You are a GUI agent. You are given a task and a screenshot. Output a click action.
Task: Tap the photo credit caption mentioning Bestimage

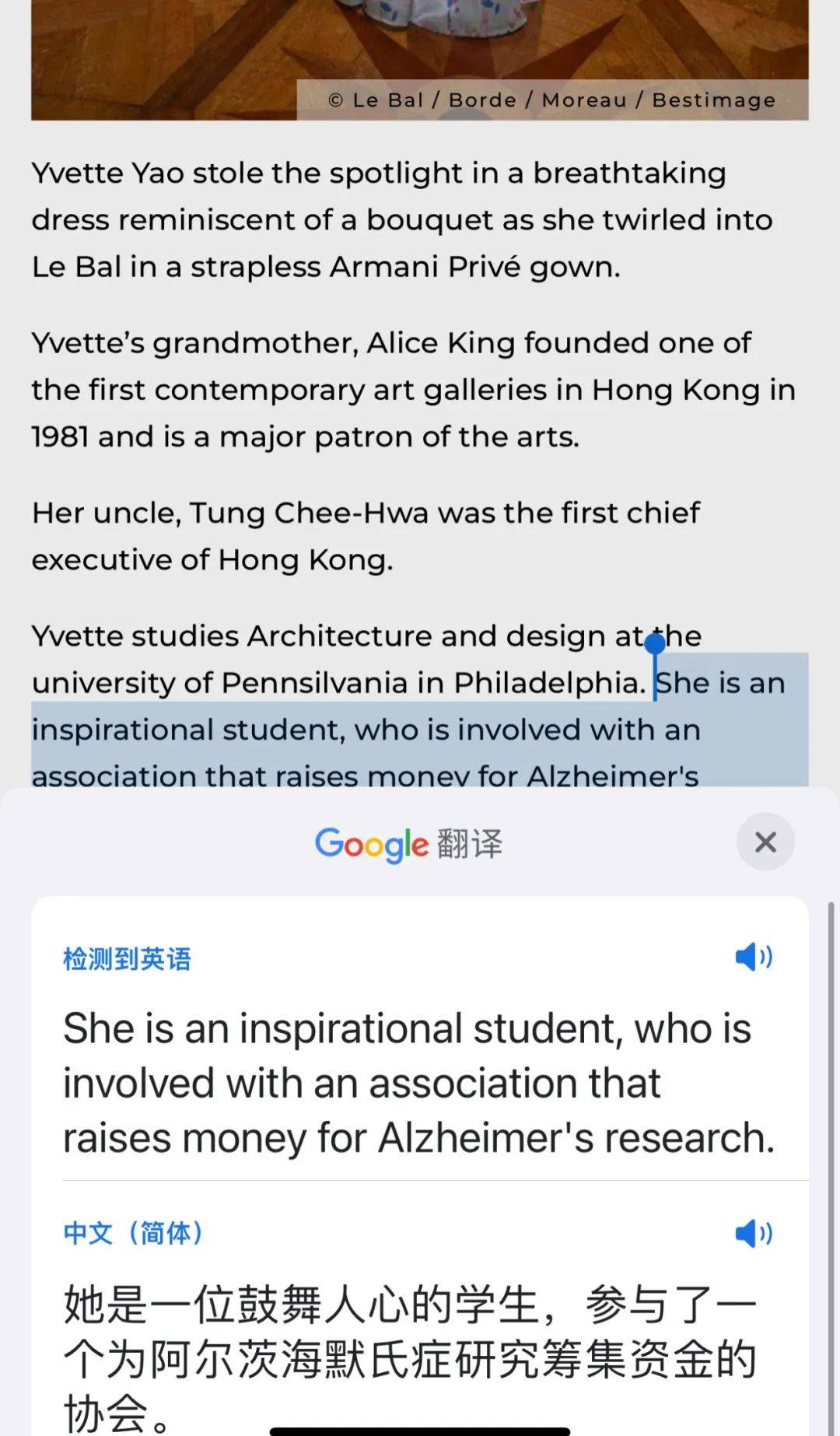552,100
